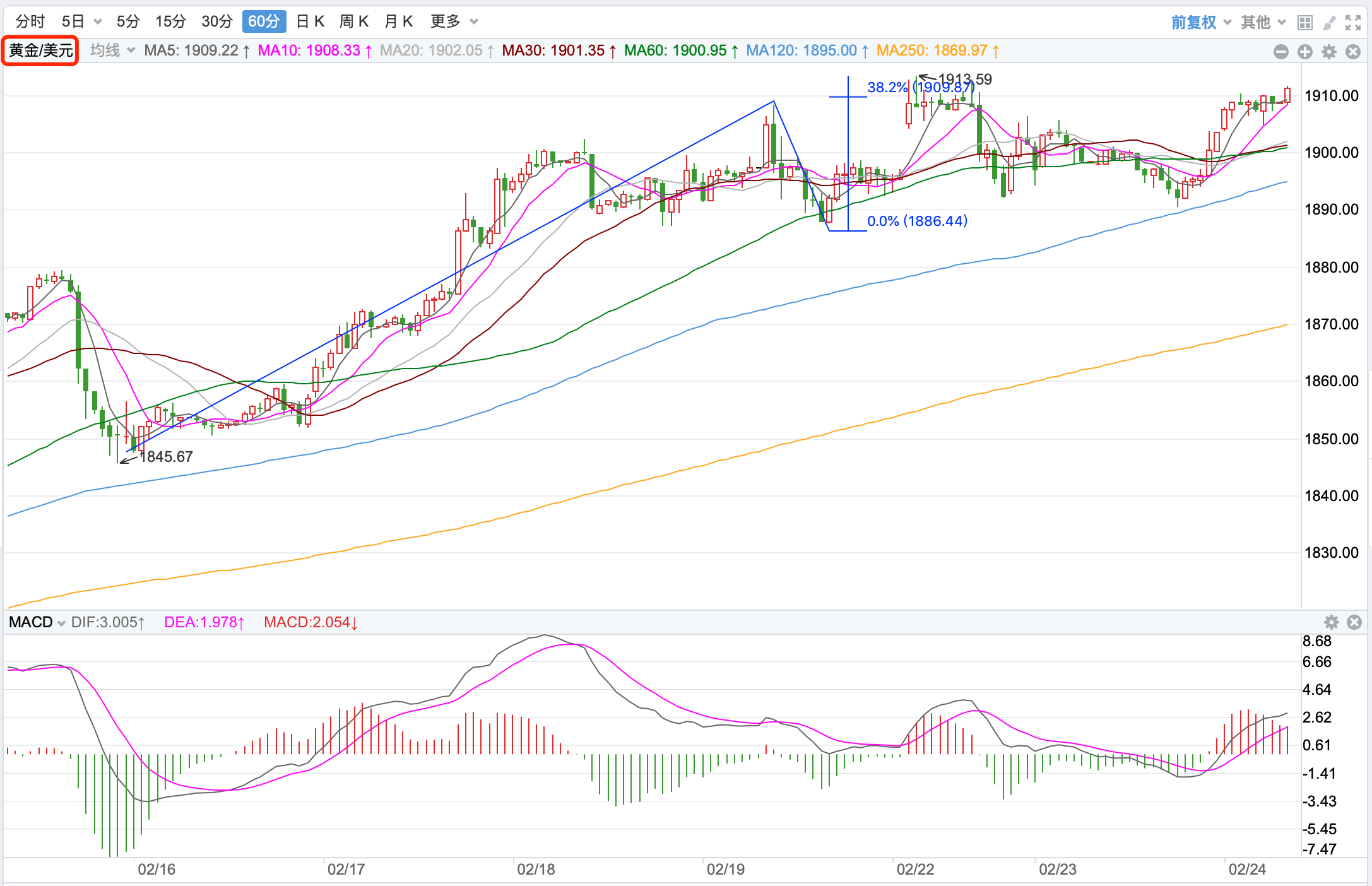Click the MA10: 1908.33 value label

click(x=316, y=50)
